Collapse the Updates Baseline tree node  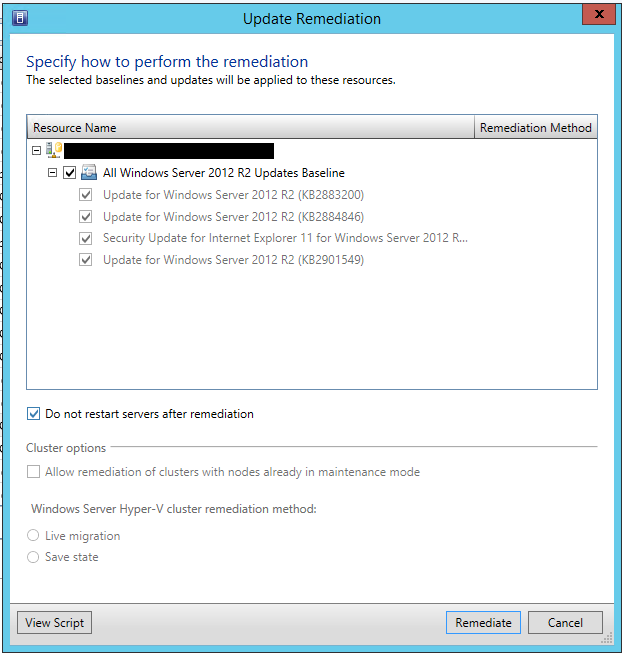[x=53, y=173]
